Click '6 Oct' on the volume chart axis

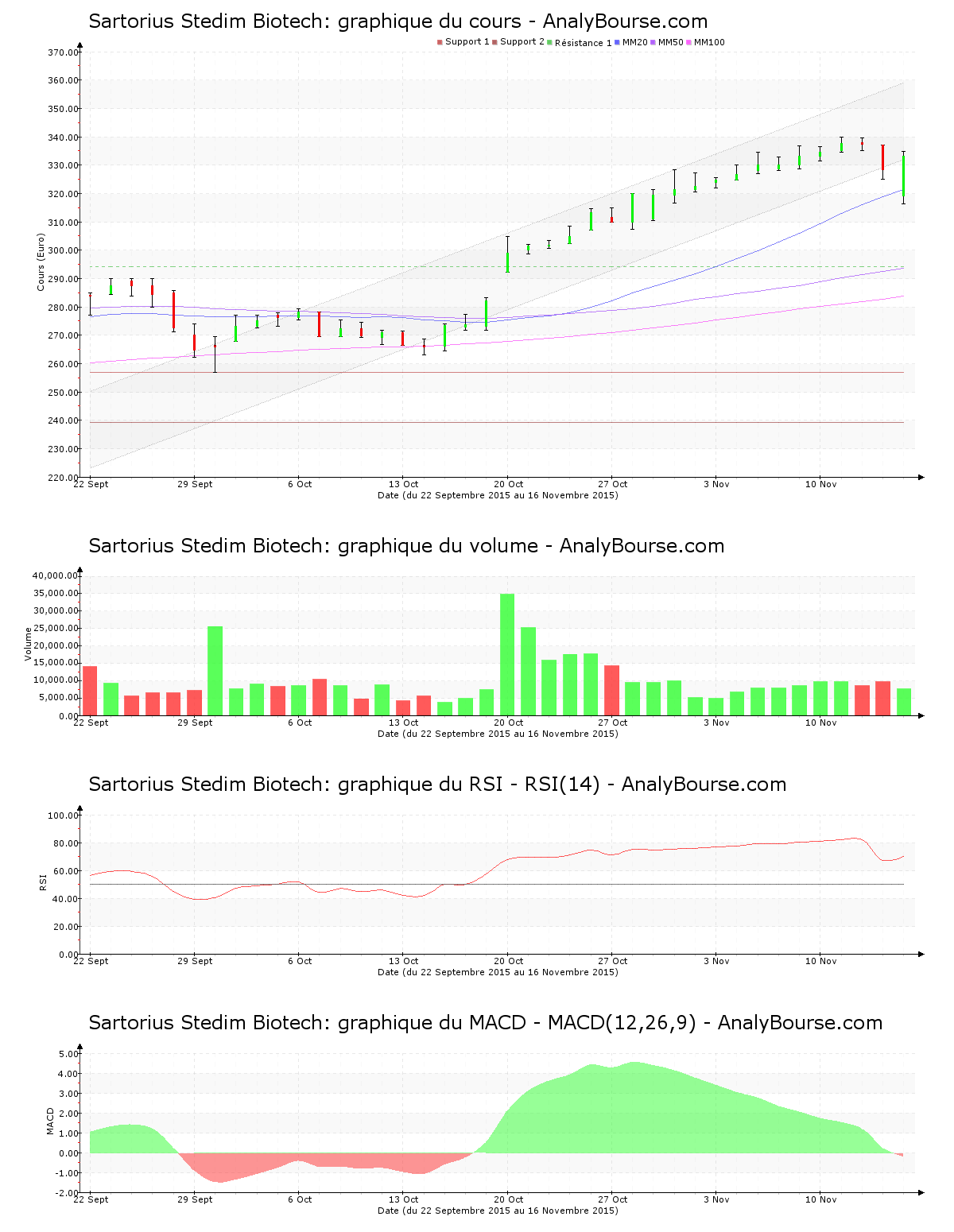(x=300, y=723)
